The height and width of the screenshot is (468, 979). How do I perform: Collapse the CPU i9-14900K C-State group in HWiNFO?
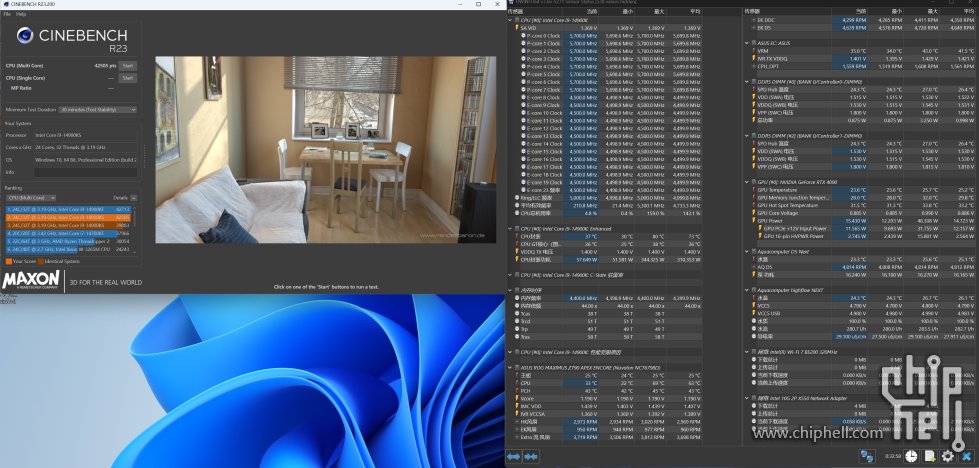pos(510,275)
